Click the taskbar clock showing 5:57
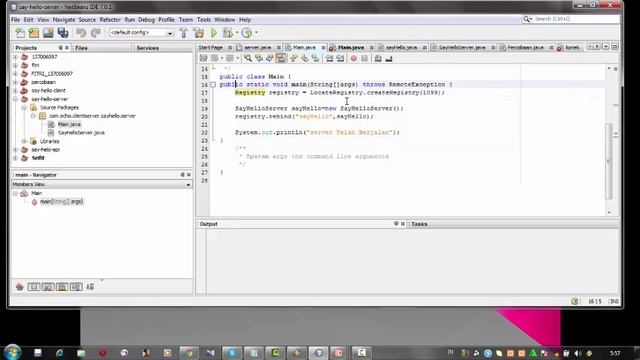 pos(615,353)
